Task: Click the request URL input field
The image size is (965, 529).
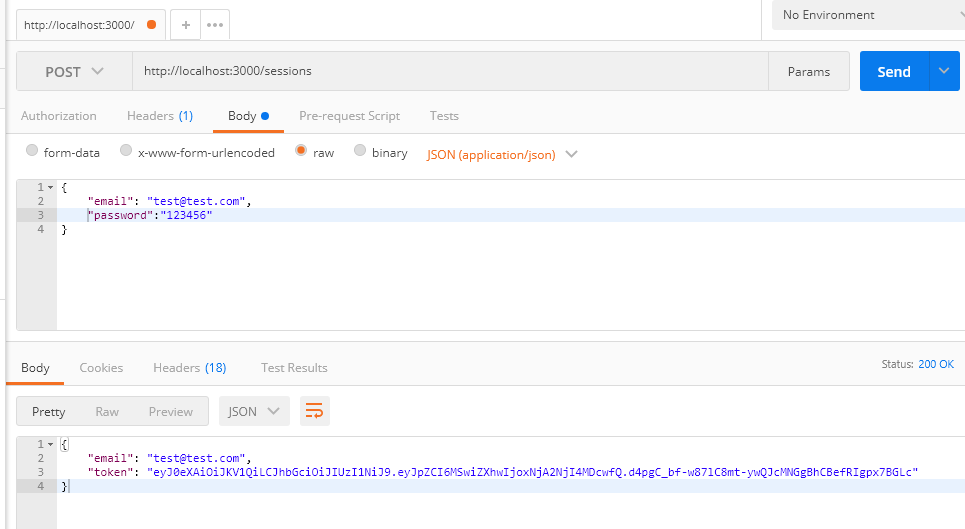Action: 450,71
